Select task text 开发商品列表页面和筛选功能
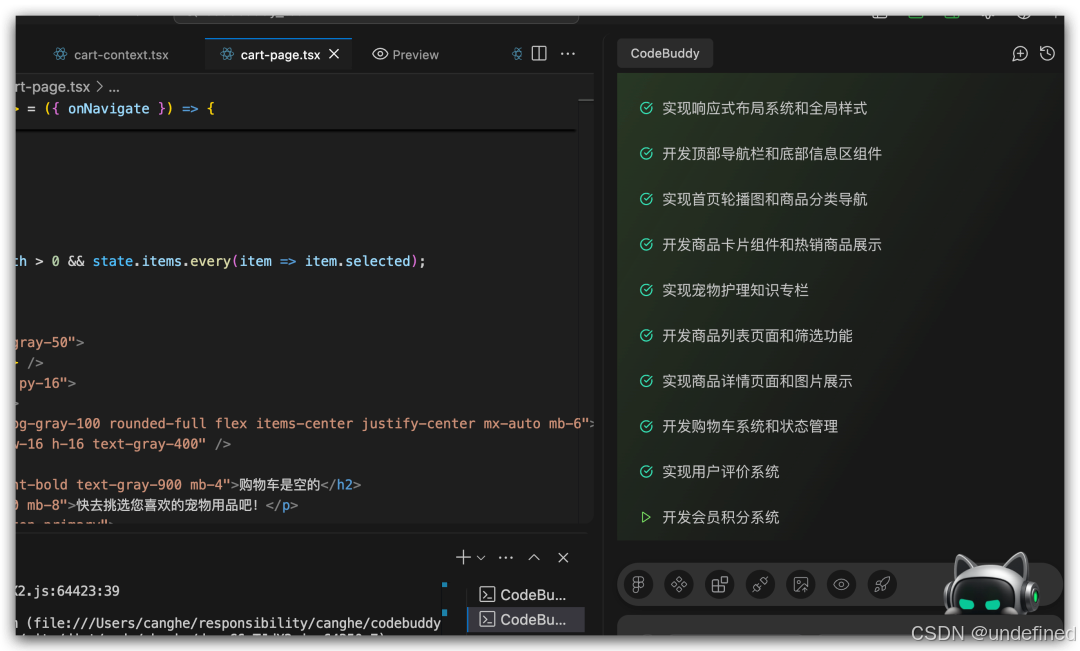 [x=757, y=335]
